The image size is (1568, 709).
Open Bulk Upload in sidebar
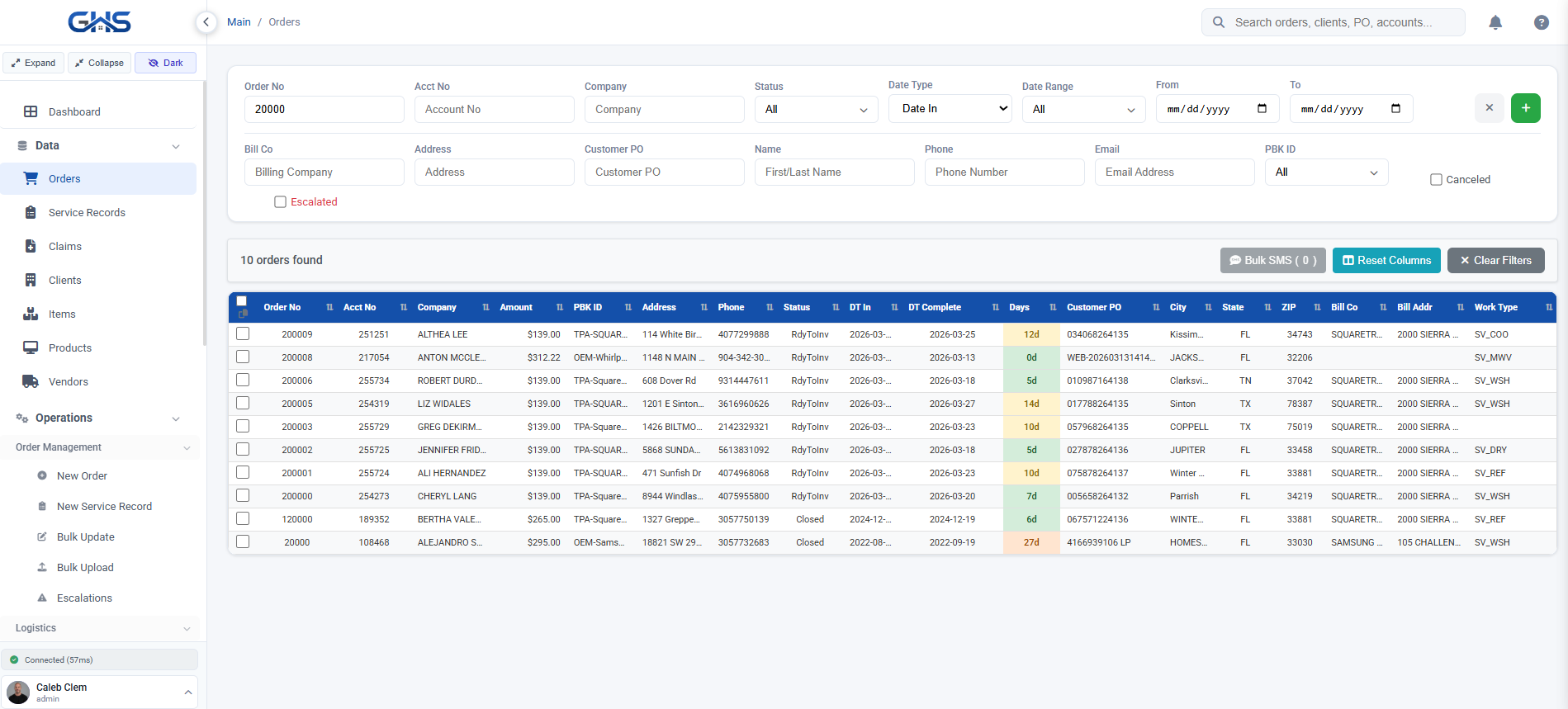(x=85, y=568)
